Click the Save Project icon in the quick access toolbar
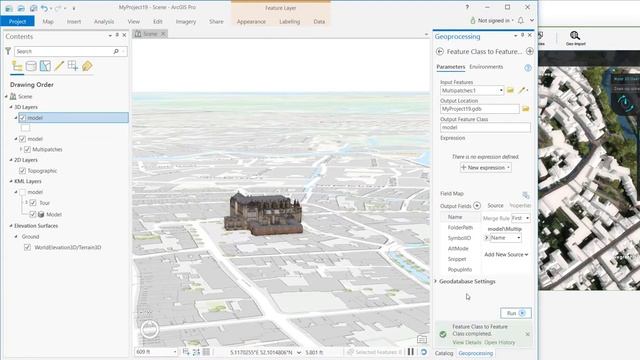640x360 pixels. tap(33, 8)
